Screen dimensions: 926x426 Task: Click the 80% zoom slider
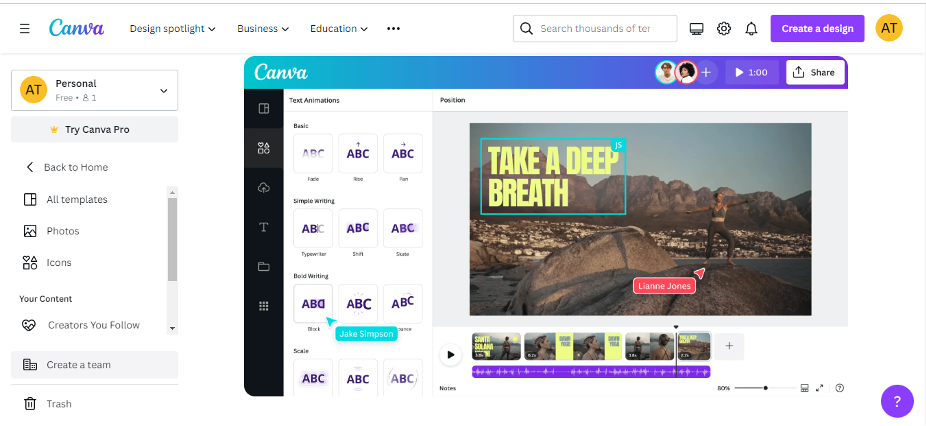click(x=765, y=388)
